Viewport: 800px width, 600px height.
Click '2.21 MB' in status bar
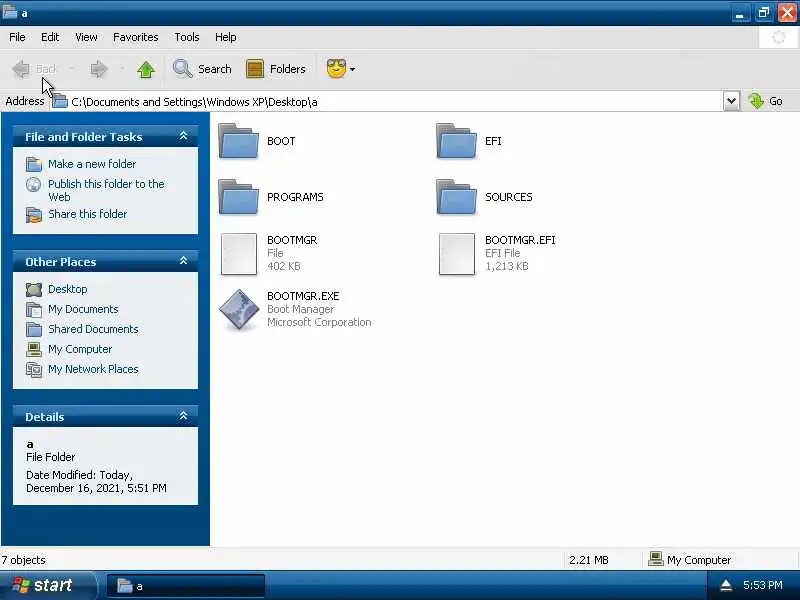coord(589,560)
